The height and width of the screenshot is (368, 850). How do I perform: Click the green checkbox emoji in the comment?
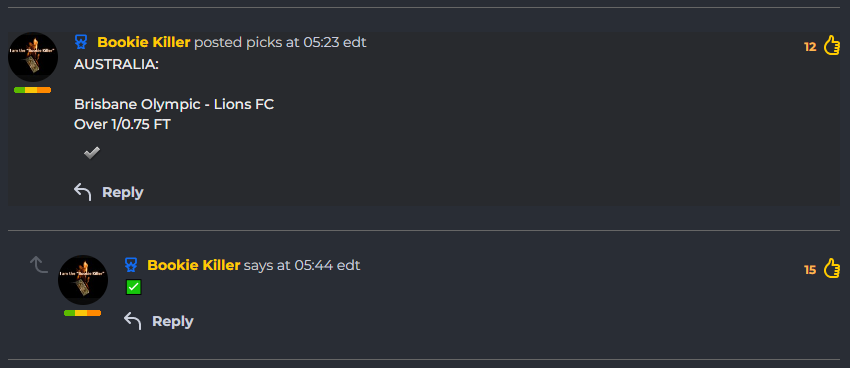pyautogui.click(x=133, y=287)
